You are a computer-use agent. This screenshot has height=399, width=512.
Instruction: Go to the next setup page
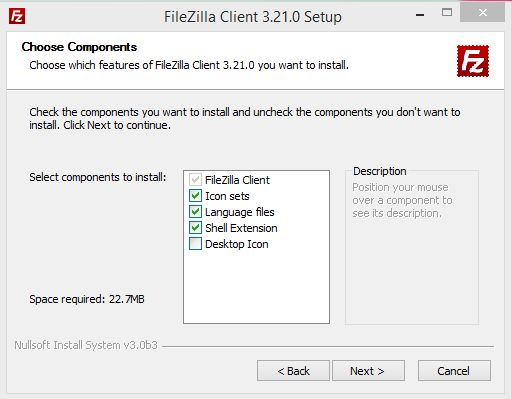(x=368, y=370)
